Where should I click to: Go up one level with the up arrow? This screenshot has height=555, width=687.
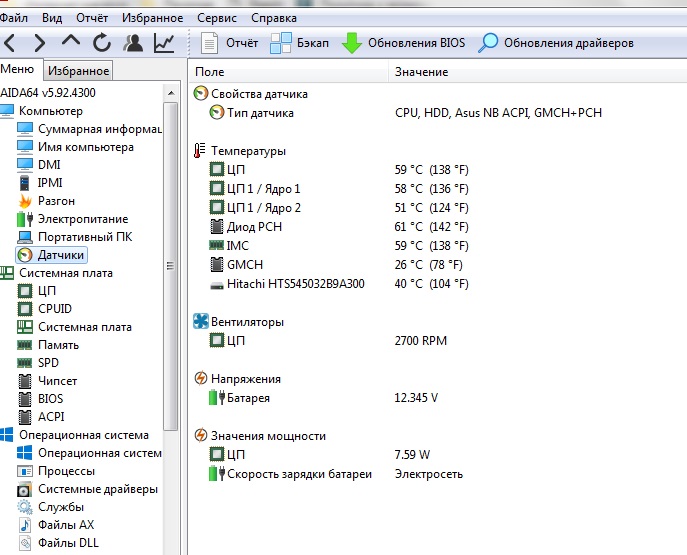tap(71, 42)
